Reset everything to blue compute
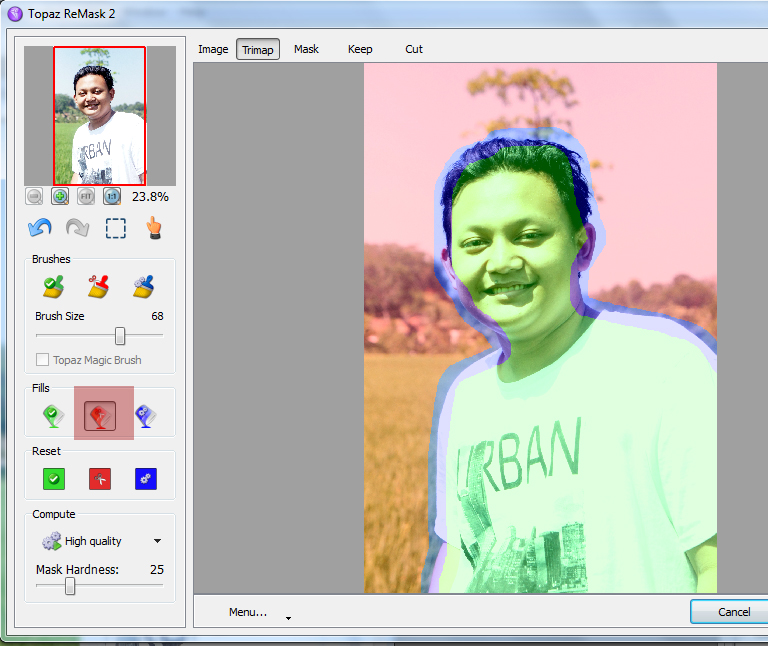Viewport: 768px width, 646px height. pyautogui.click(x=146, y=479)
